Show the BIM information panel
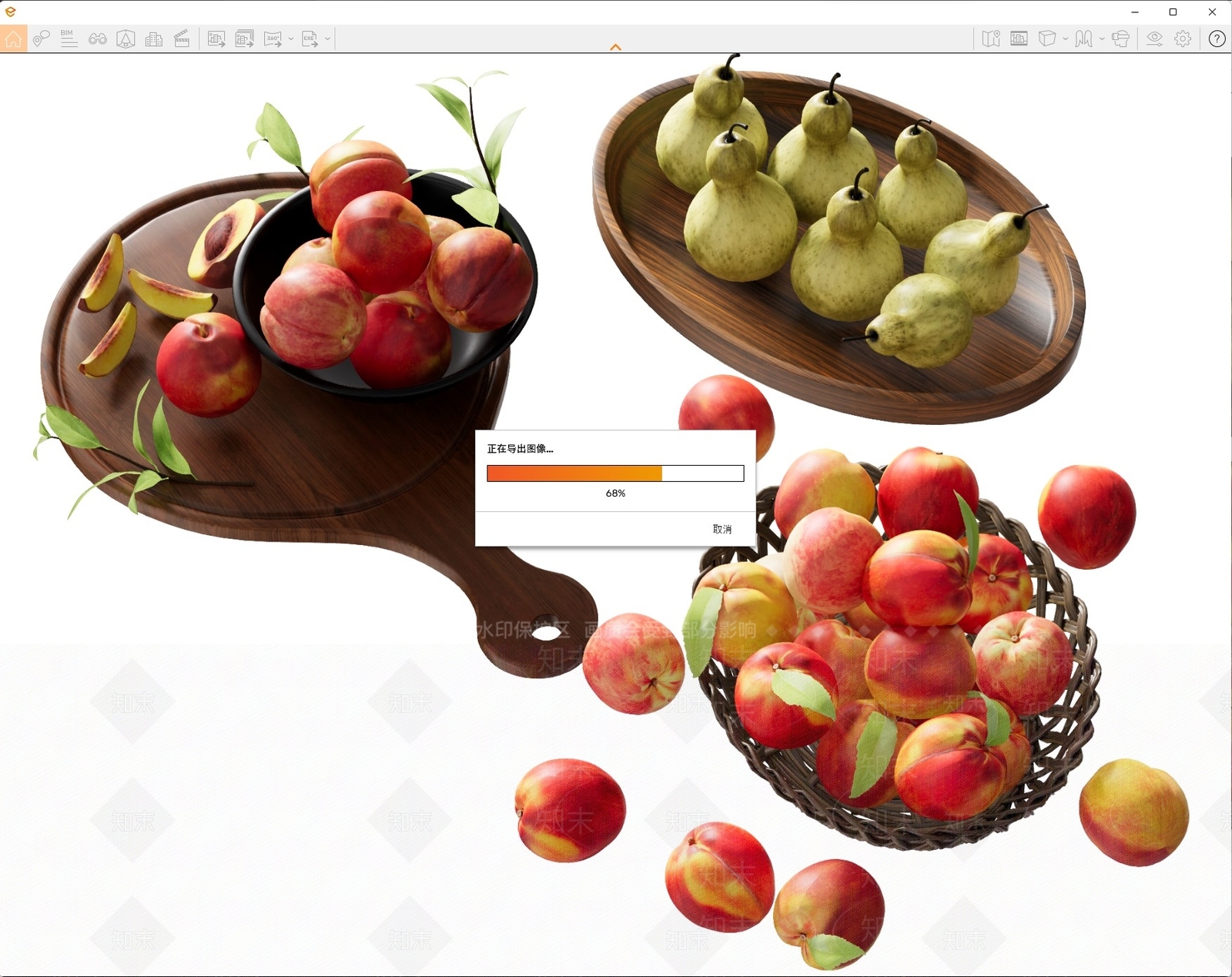Image resolution: width=1232 pixels, height=977 pixels. point(69,38)
